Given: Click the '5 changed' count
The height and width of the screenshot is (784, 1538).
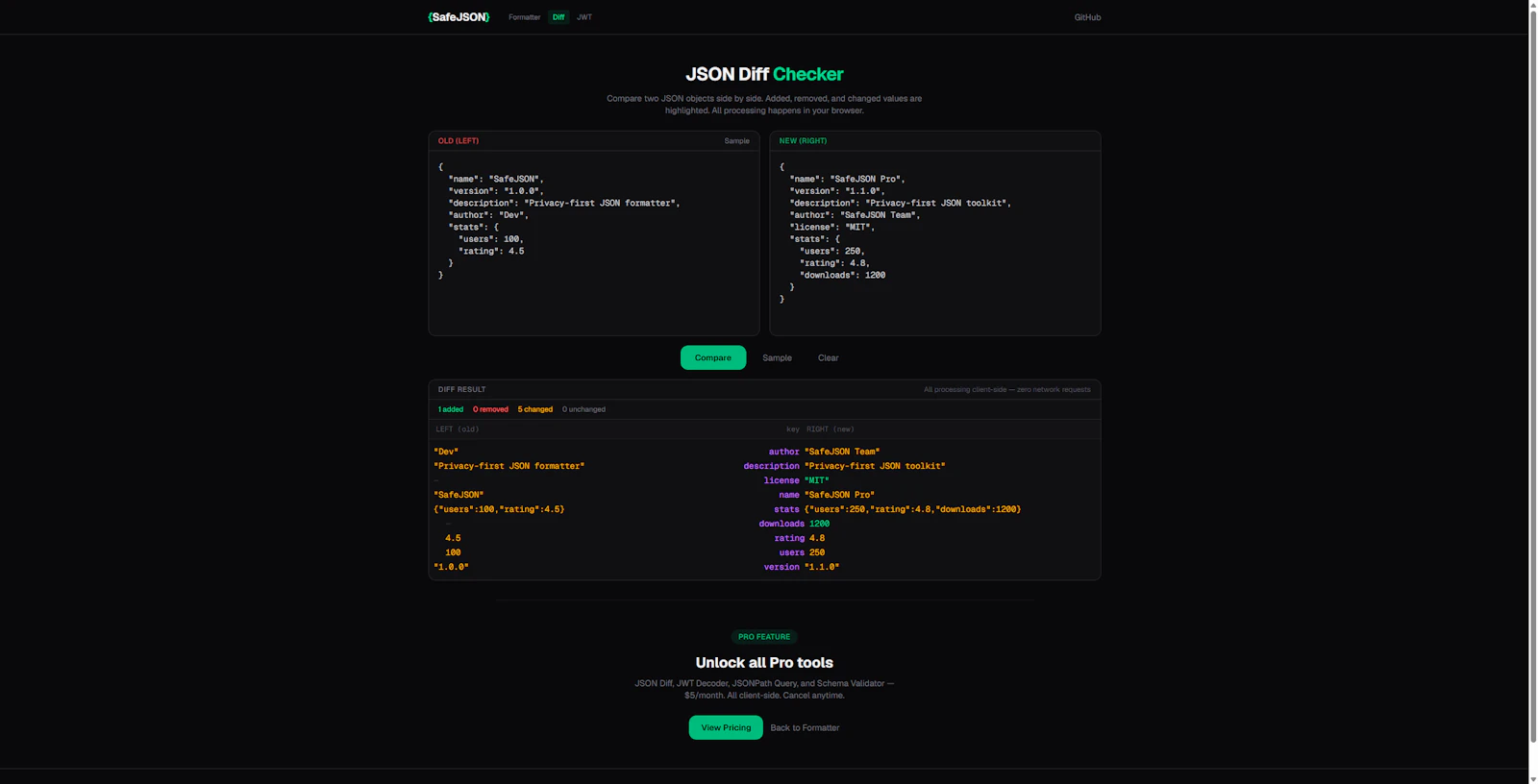Looking at the screenshot, I should click(535, 409).
